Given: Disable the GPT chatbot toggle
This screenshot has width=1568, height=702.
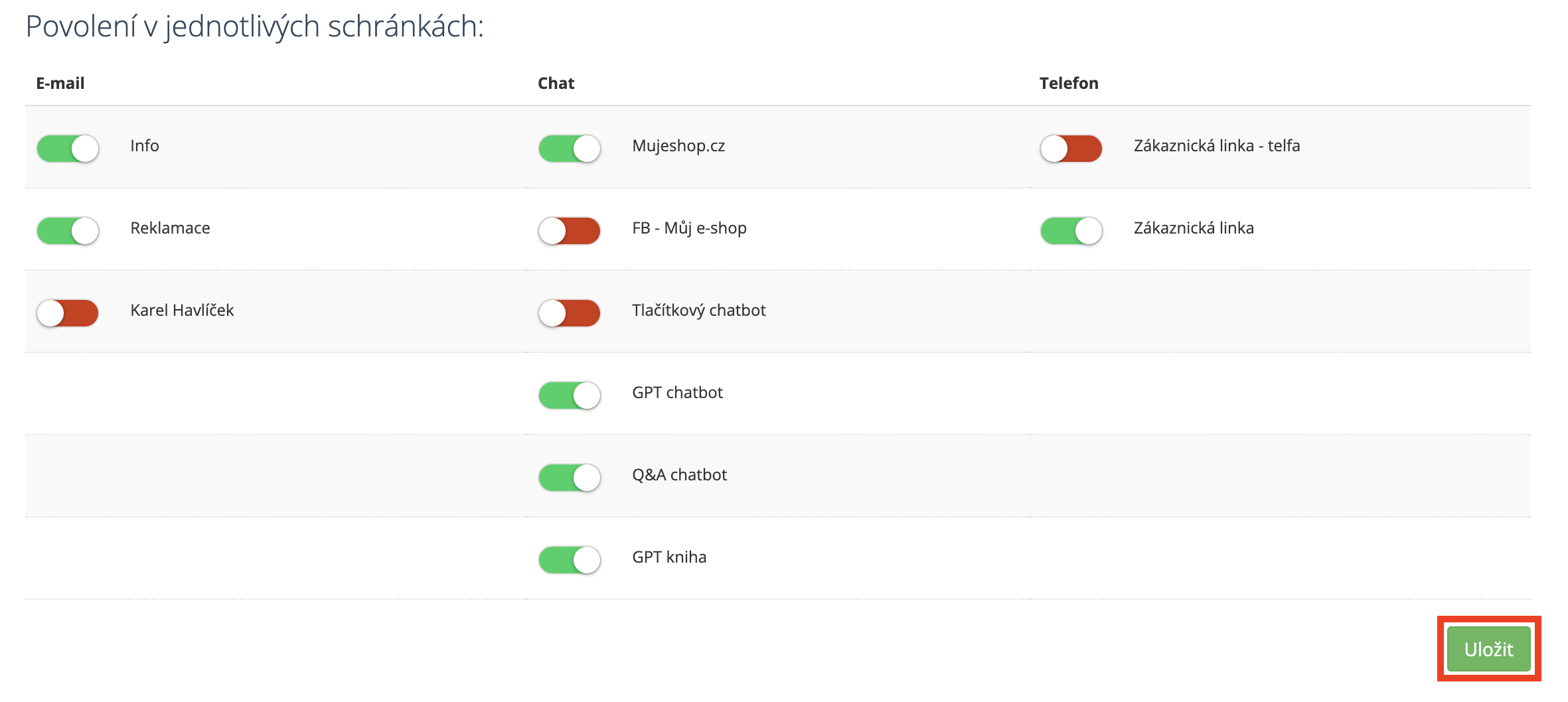Looking at the screenshot, I should point(570,395).
